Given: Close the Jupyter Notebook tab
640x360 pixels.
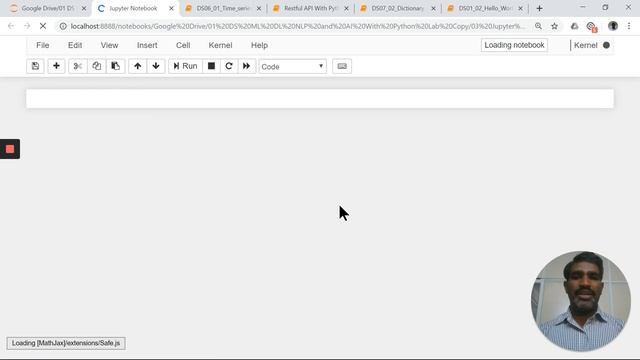Looking at the screenshot, I should [x=171, y=8].
